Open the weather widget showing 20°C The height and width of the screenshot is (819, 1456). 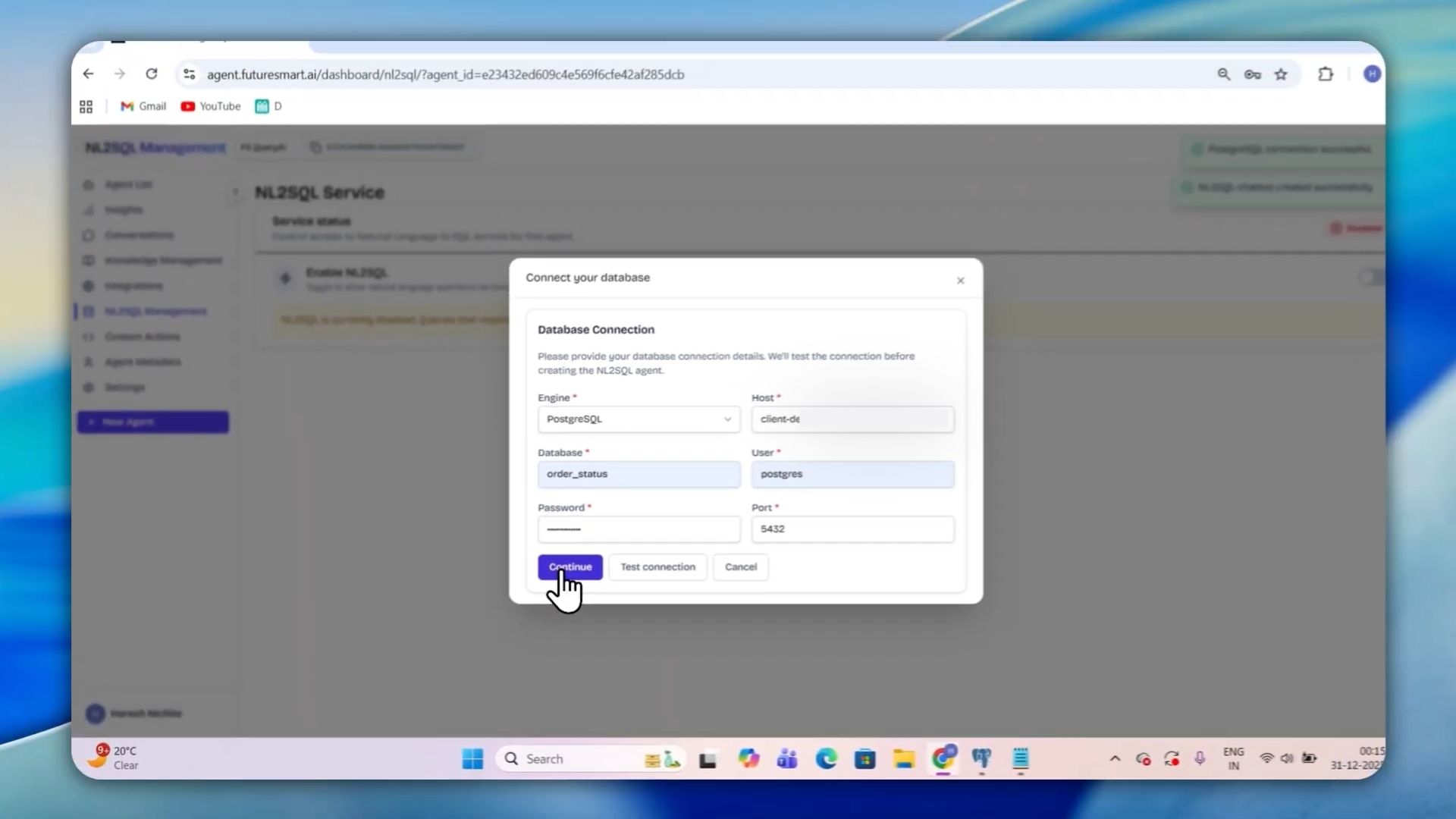click(114, 758)
